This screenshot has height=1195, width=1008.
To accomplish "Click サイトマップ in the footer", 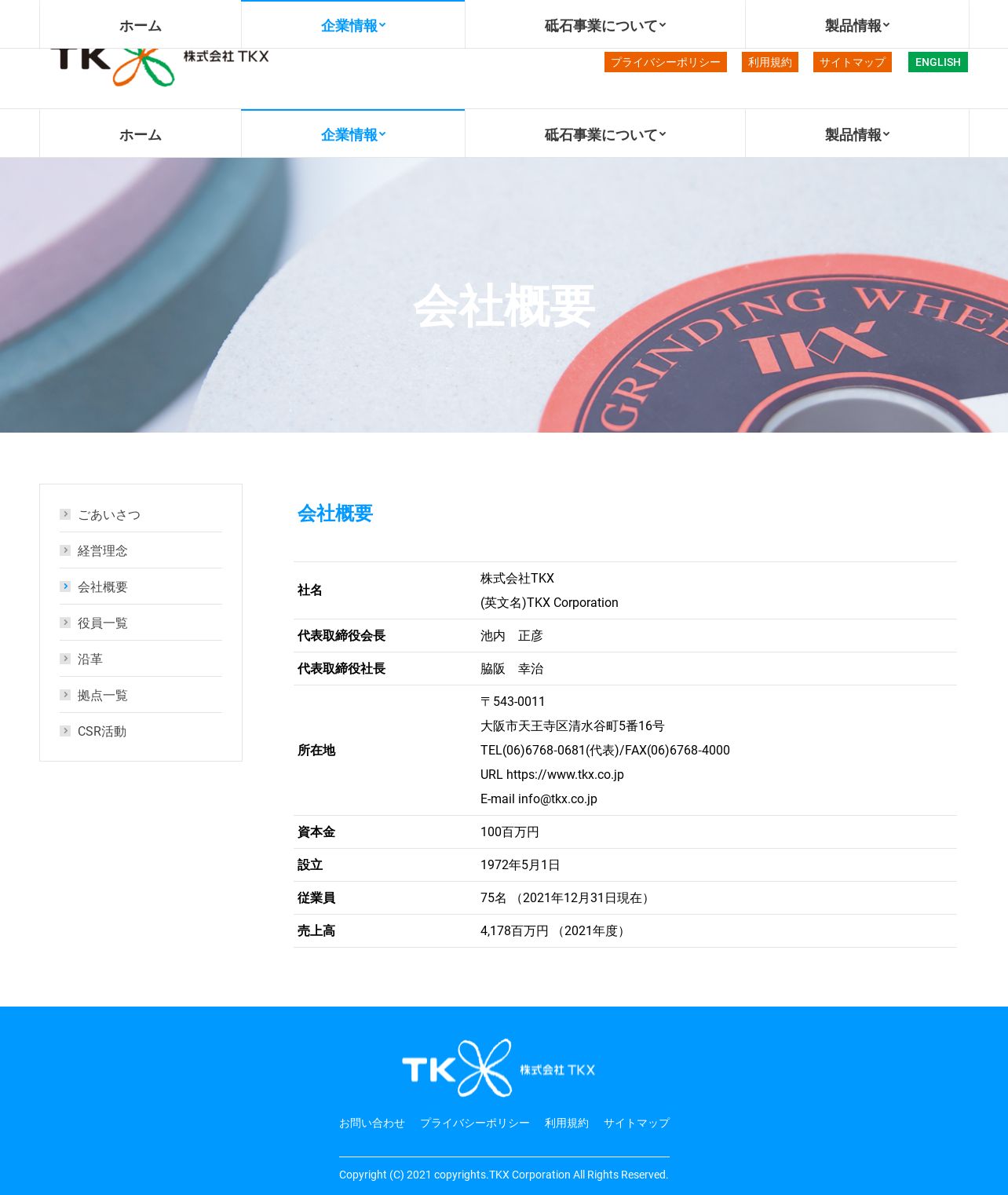I will (x=637, y=1123).
